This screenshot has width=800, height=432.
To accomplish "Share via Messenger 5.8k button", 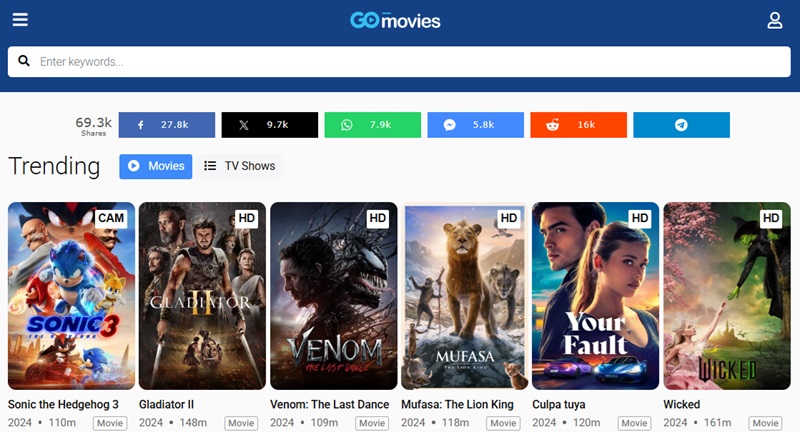I will coord(476,125).
